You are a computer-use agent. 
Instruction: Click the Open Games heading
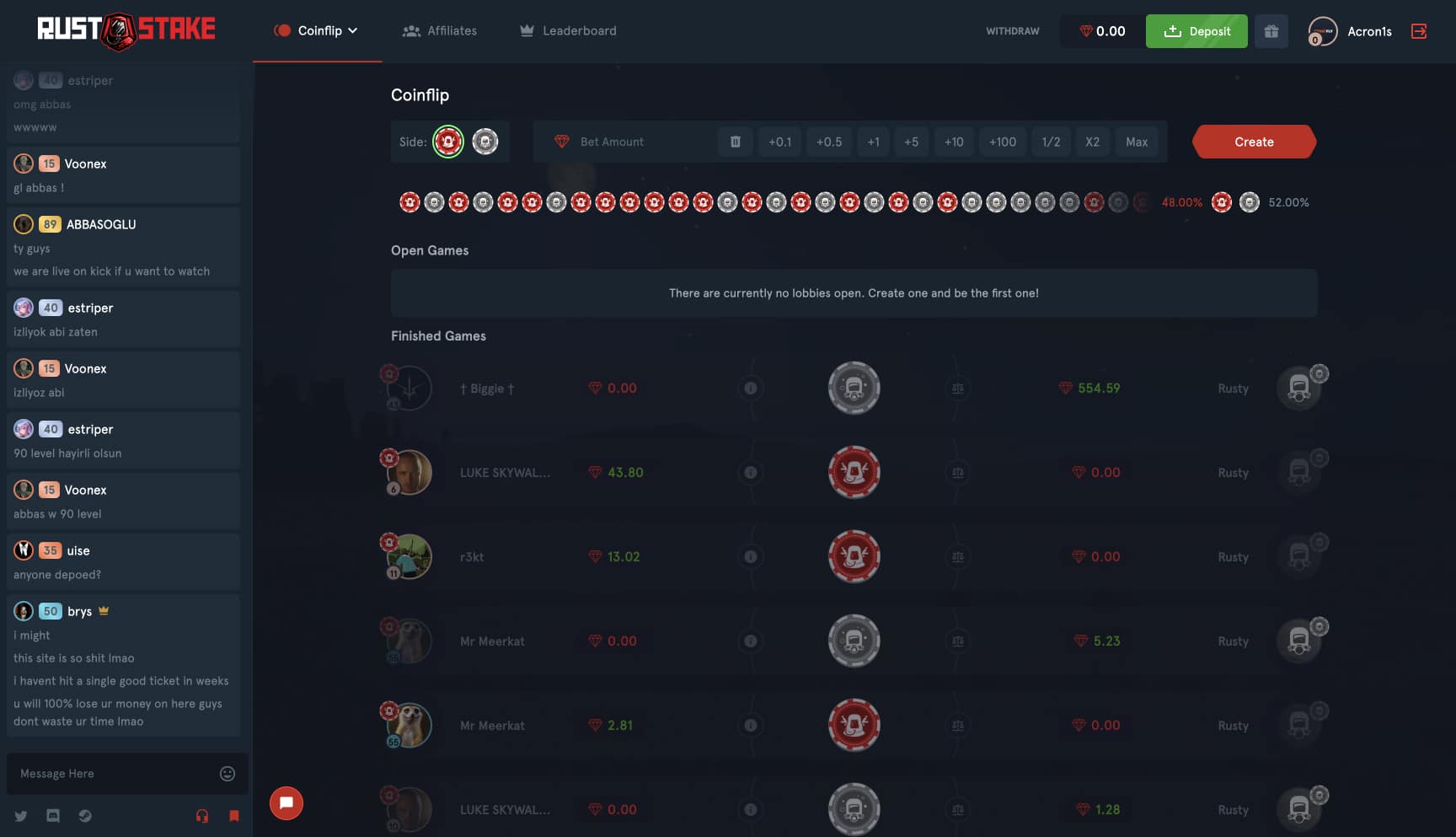click(430, 250)
